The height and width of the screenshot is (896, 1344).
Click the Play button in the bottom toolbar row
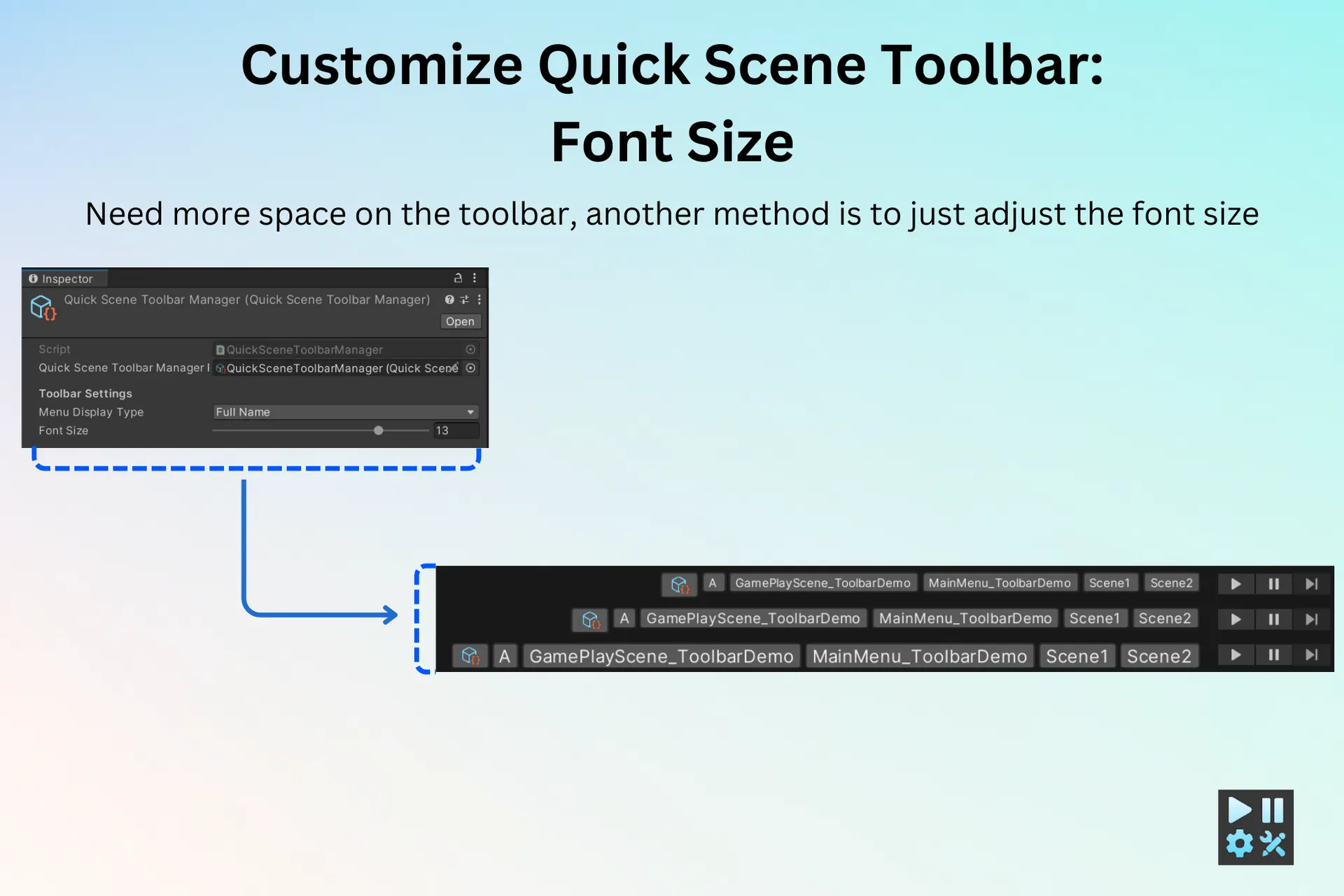[x=1236, y=655]
